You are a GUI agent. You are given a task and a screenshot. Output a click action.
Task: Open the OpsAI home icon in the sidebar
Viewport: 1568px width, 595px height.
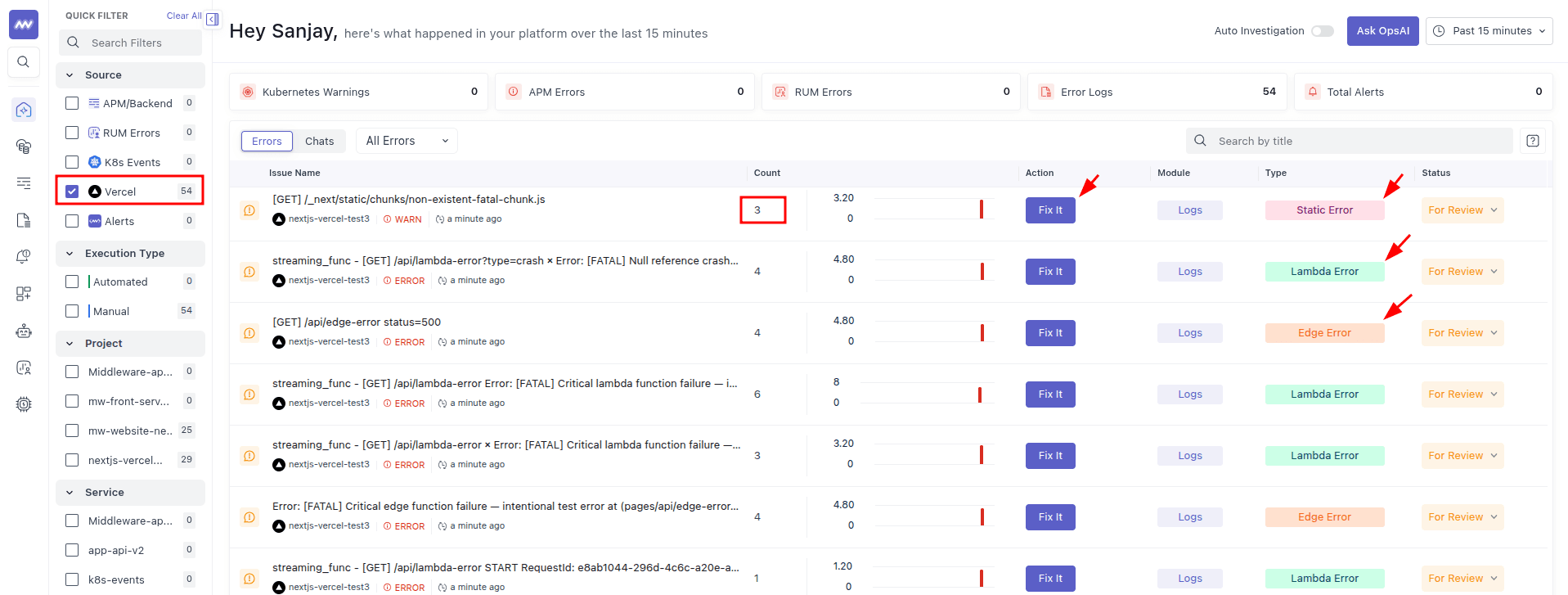[24, 110]
